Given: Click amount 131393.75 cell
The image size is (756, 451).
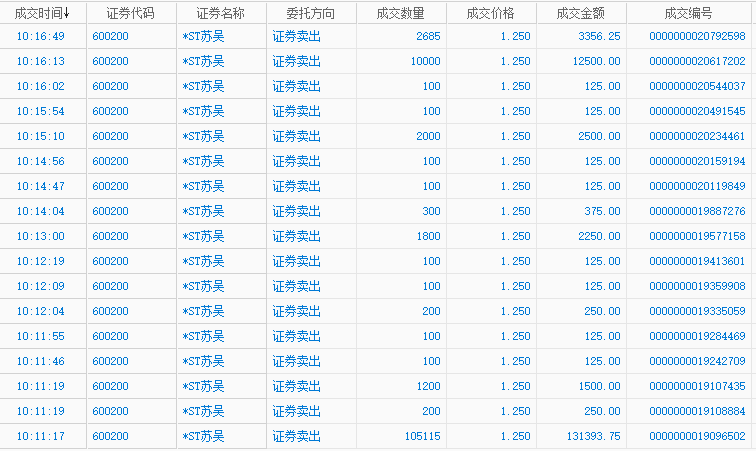Looking at the screenshot, I should coord(594,437).
